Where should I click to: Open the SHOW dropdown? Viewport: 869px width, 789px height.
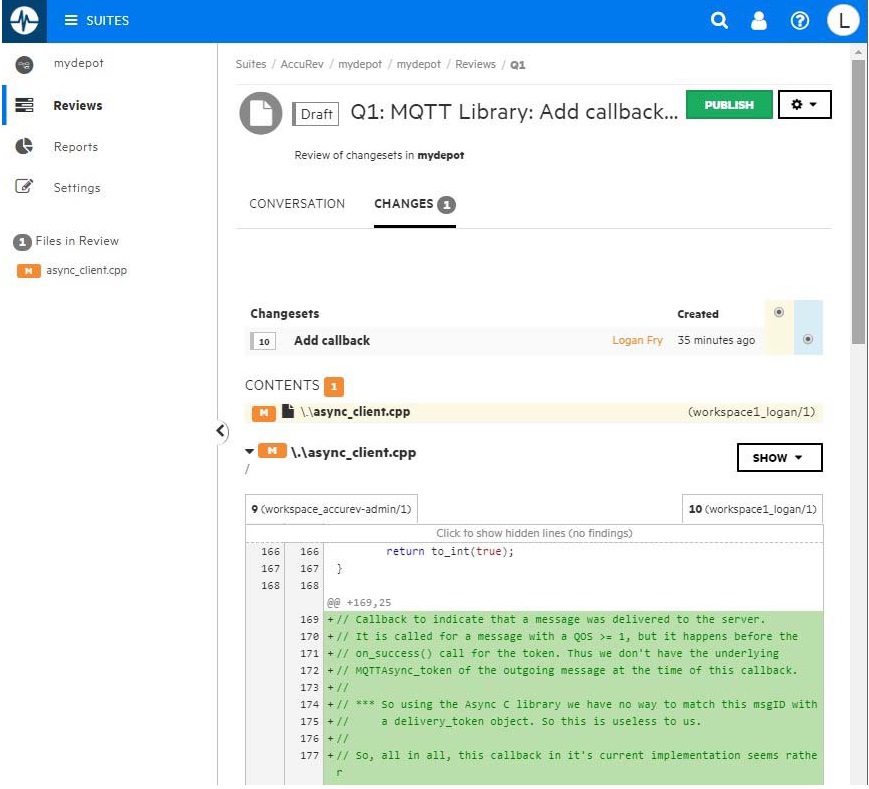pos(779,458)
